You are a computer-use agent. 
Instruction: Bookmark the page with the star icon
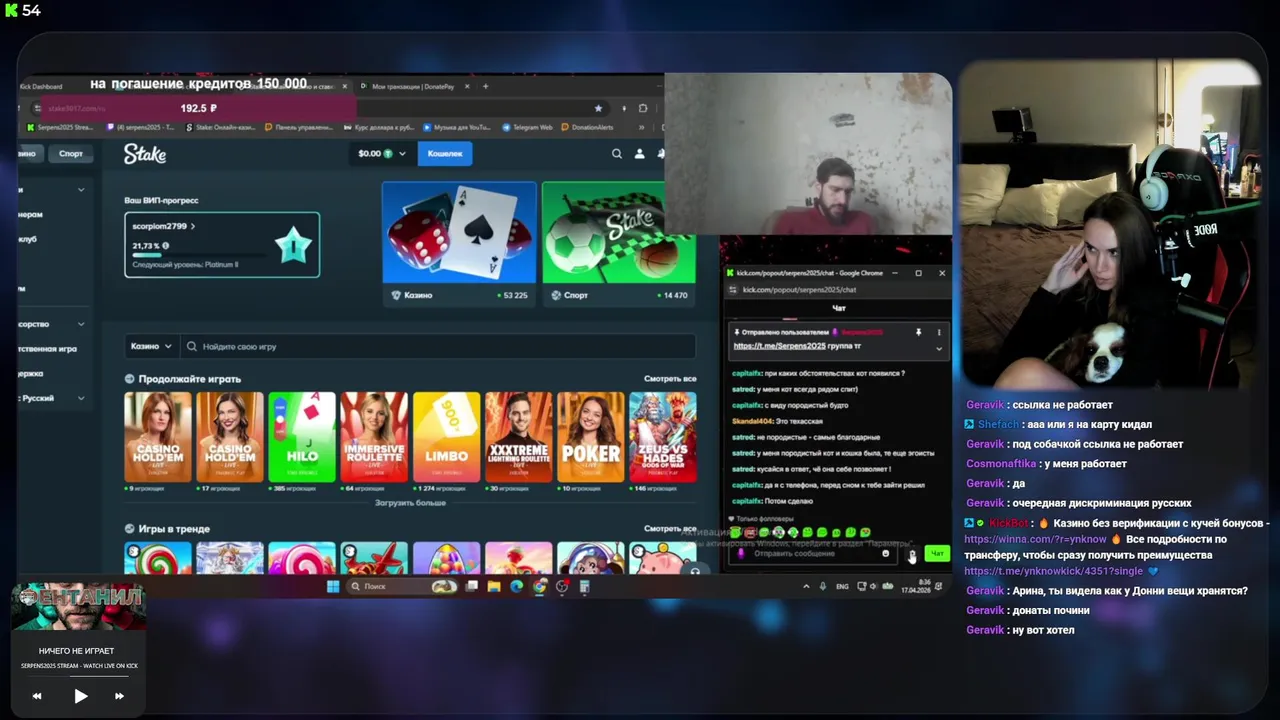pyautogui.click(x=599, y=108)
